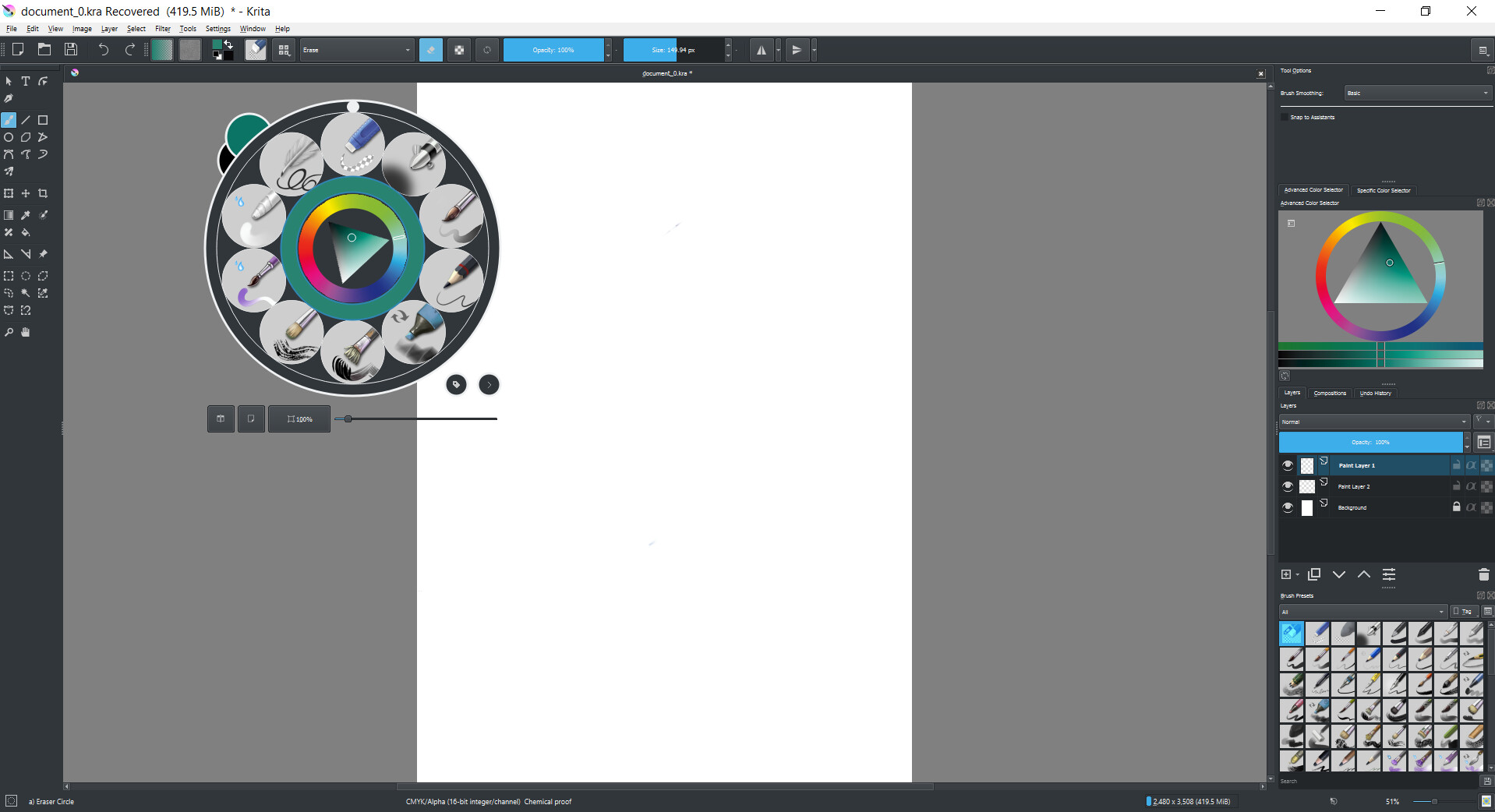Hide Paint Layer 2 using its eye icon
1495x812 pixels.
click(x=1288, y=486)
